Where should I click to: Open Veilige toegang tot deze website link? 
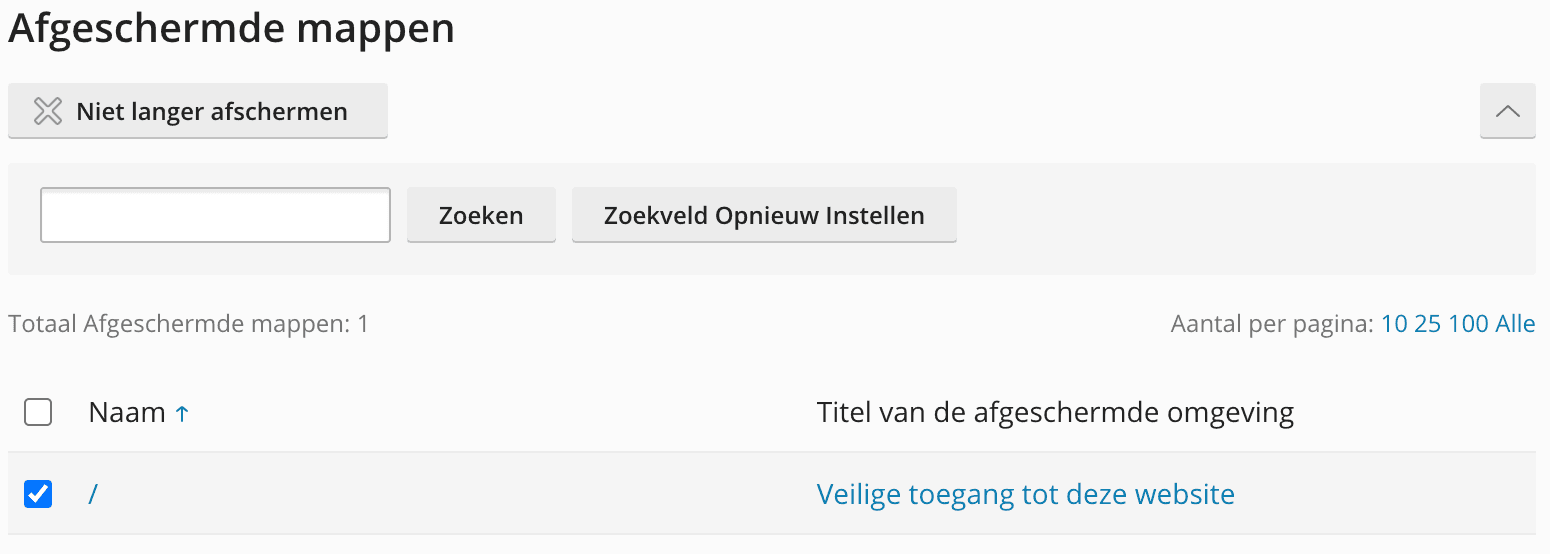[x=1025, y=494]
